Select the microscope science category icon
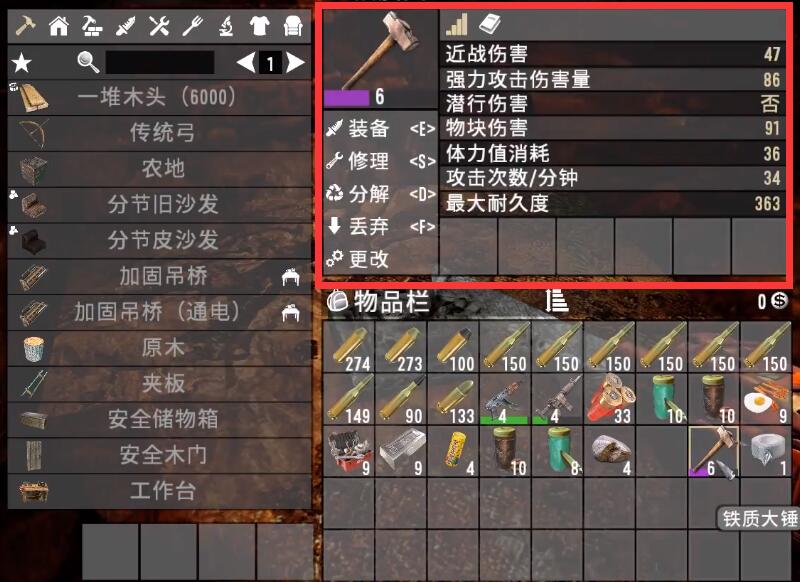 coord(226,25)
